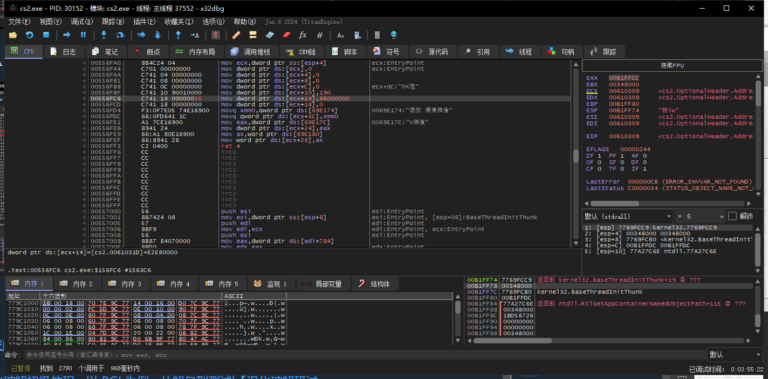Stop debugging with the blue square icon
The width and height of the screenshot is (768, 379).
coord(46,35)
